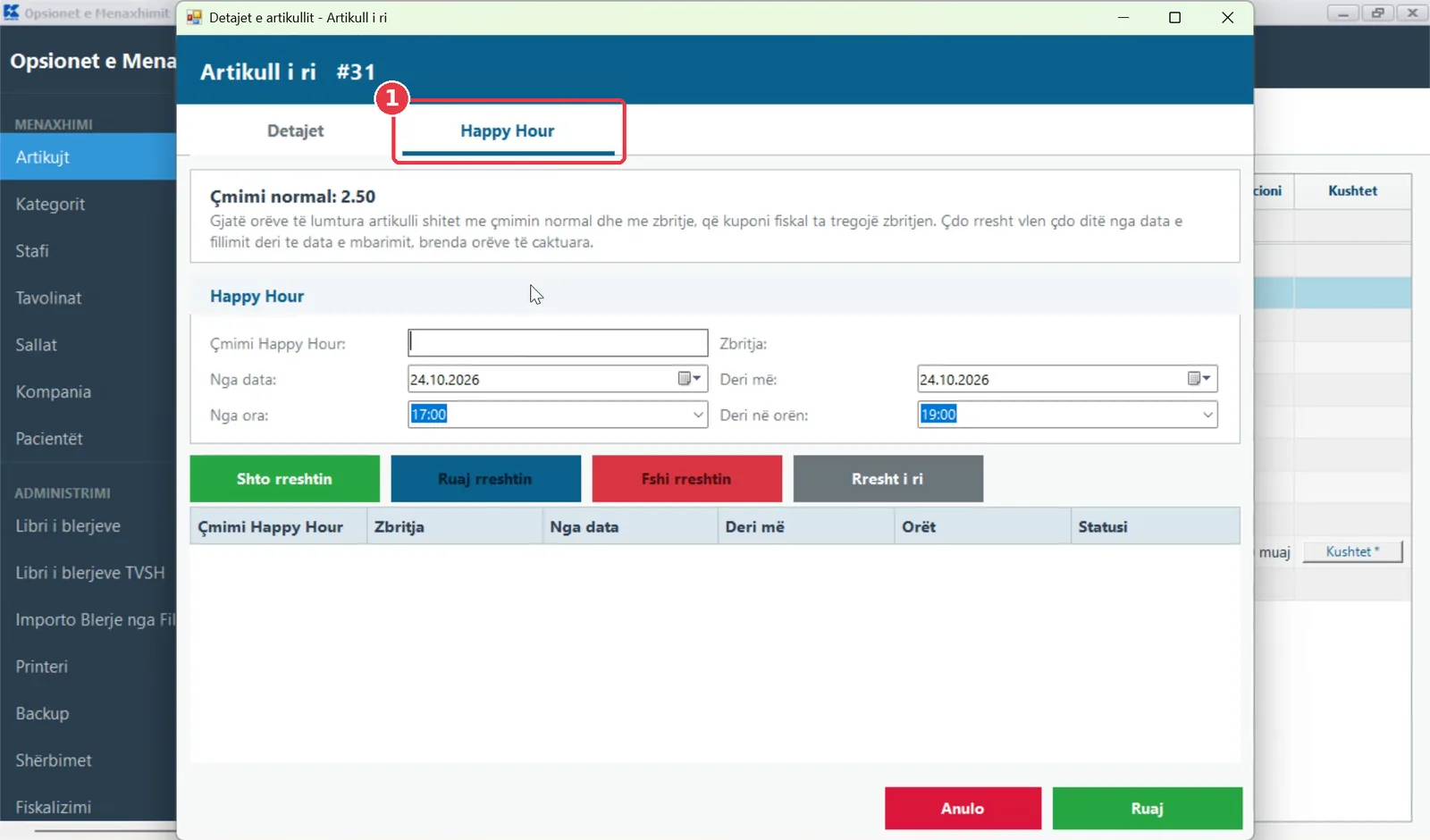The height and width of the screenshot is (840, 1430).
Task: Expand the Deri në orën time dropdown
Action: (1207, 415)
